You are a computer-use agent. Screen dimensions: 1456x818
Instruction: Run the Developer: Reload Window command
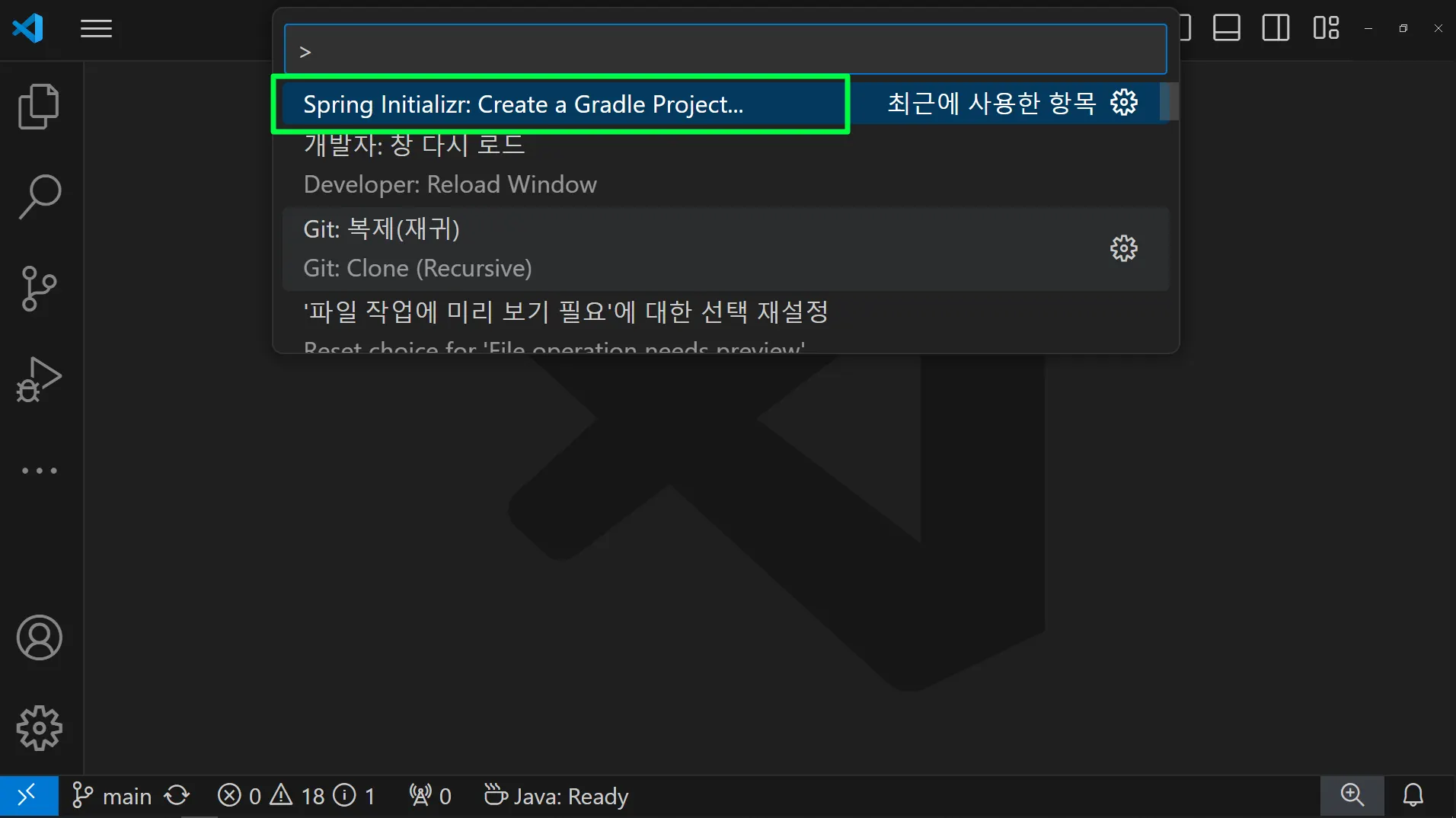[725, 165]
